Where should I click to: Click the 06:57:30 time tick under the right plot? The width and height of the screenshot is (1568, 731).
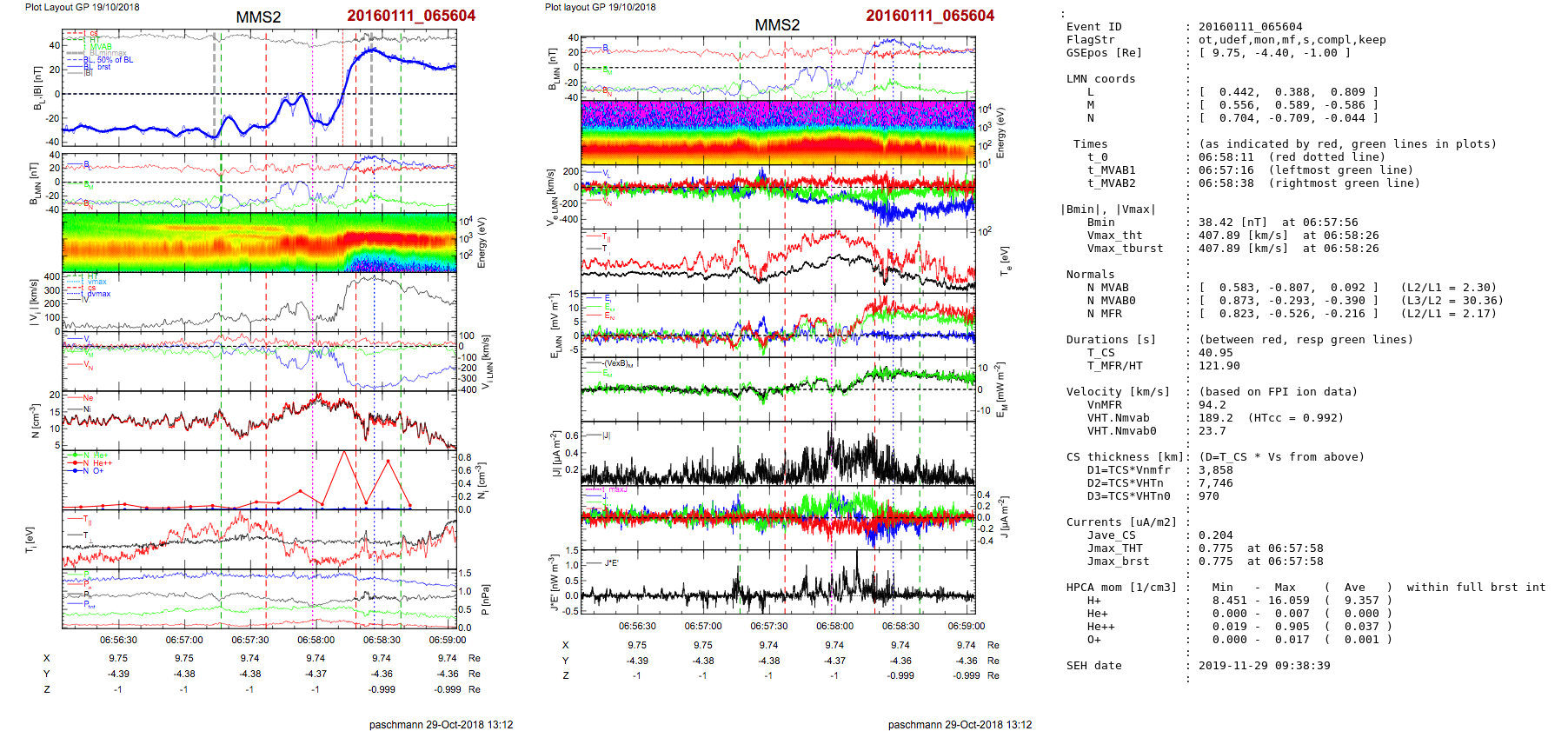click(768, 626)
